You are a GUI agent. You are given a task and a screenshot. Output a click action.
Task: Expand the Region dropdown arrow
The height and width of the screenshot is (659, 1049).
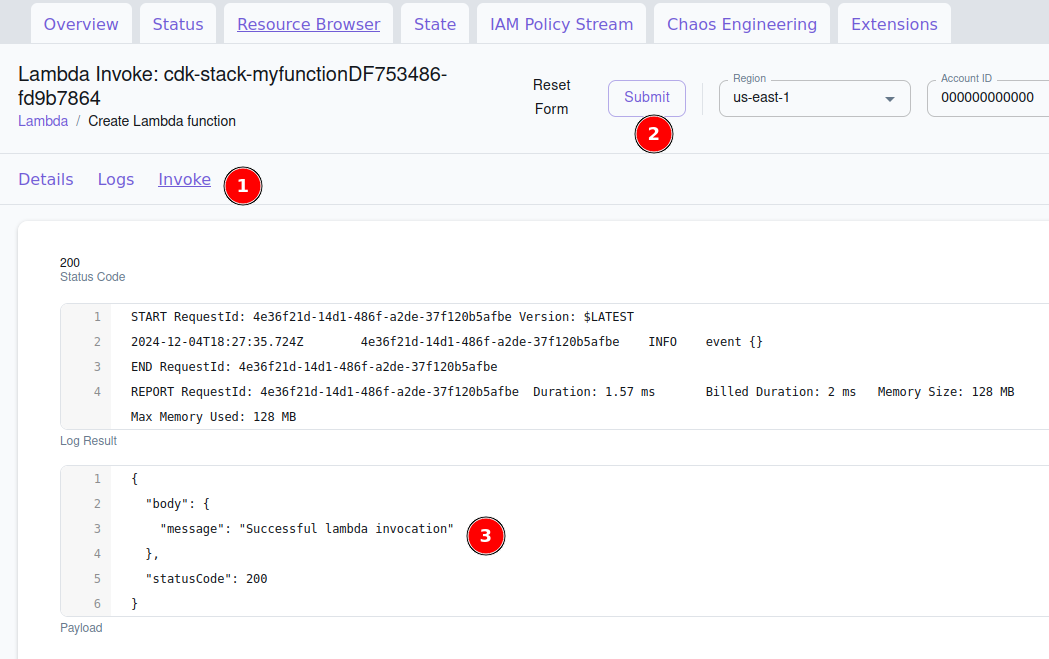click(890, 99)
